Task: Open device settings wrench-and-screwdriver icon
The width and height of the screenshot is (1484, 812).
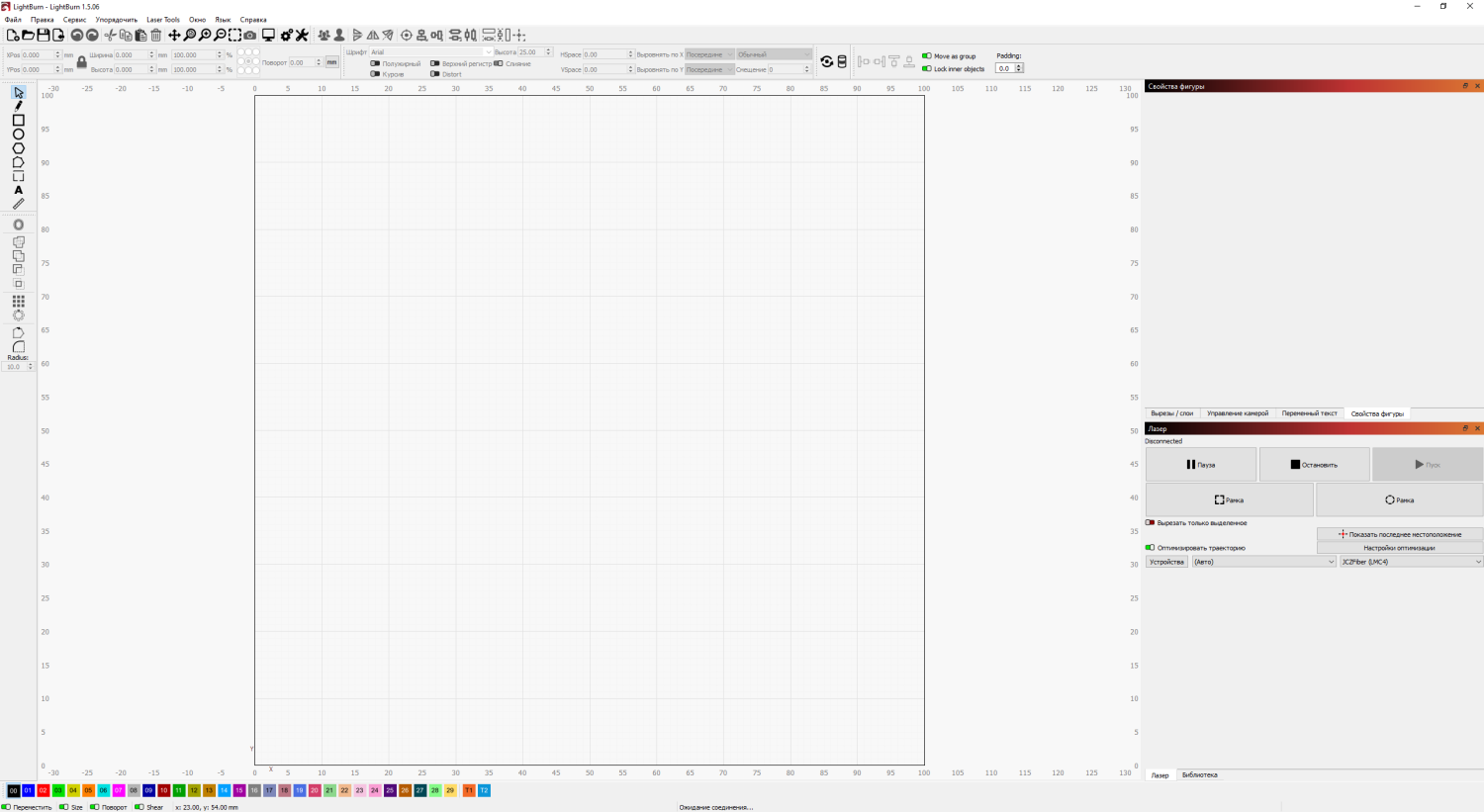Action: coord(302,36)
